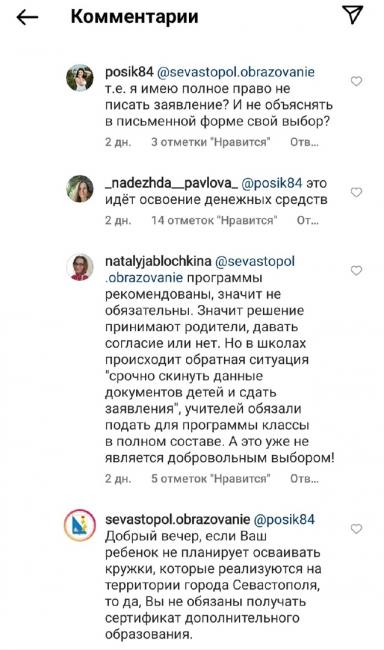Open sevastopol.obrazovanie logo avatar

[80, 525]
